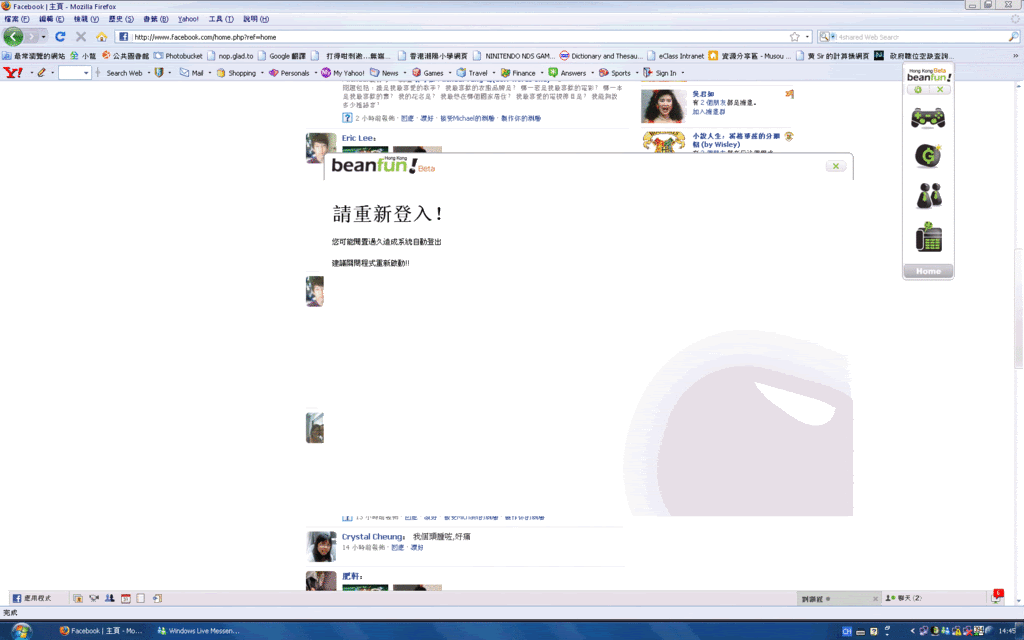The height and width of the screenshot is (640, 1024).
Task: Open Mail on the Yahoo toolbar
Action: (x=192, y=72)
